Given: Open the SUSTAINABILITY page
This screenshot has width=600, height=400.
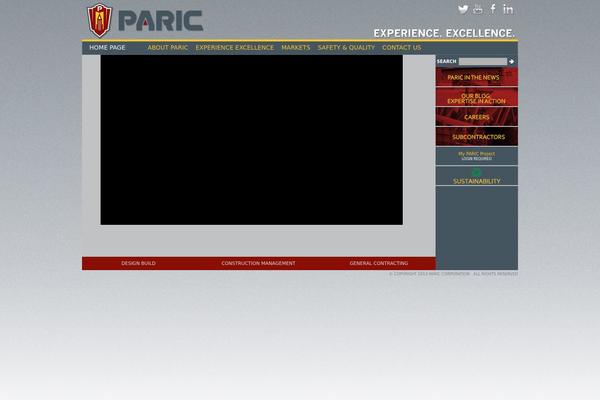Looking at the screenshot, I should pyautogui.click(x=477, y=181).
